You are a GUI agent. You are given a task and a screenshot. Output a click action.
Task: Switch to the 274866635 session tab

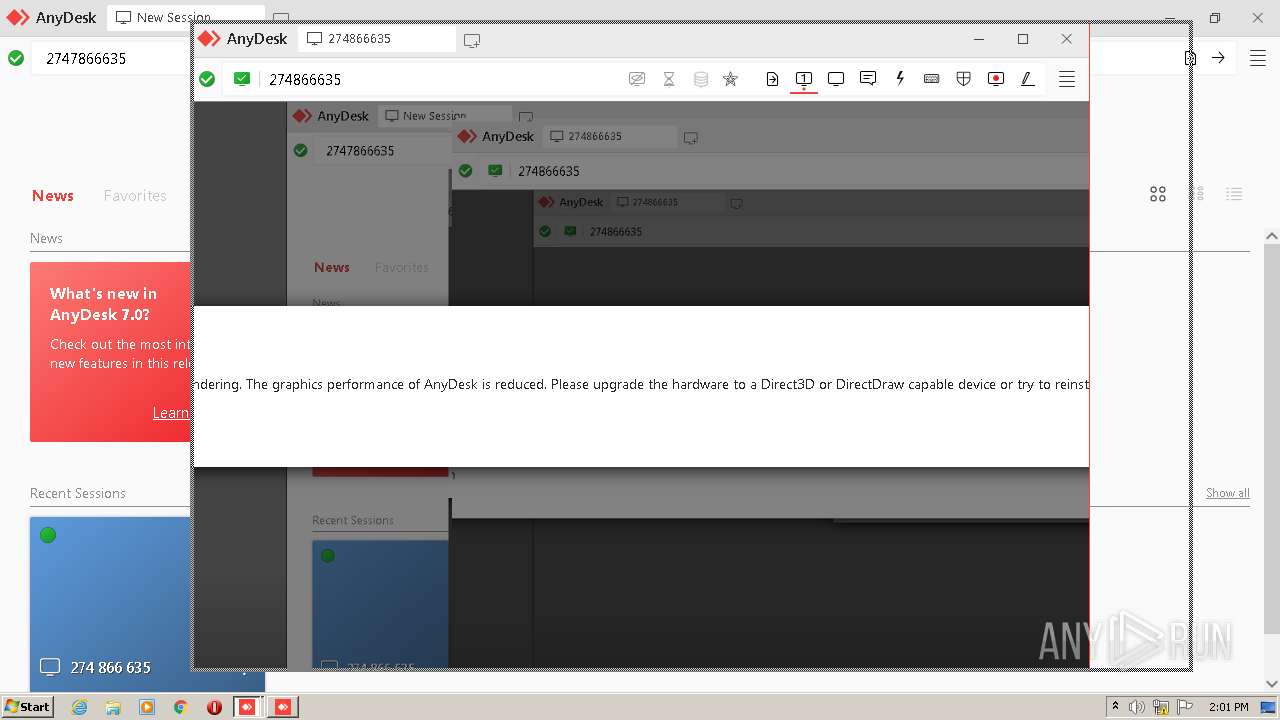point(377,39)
